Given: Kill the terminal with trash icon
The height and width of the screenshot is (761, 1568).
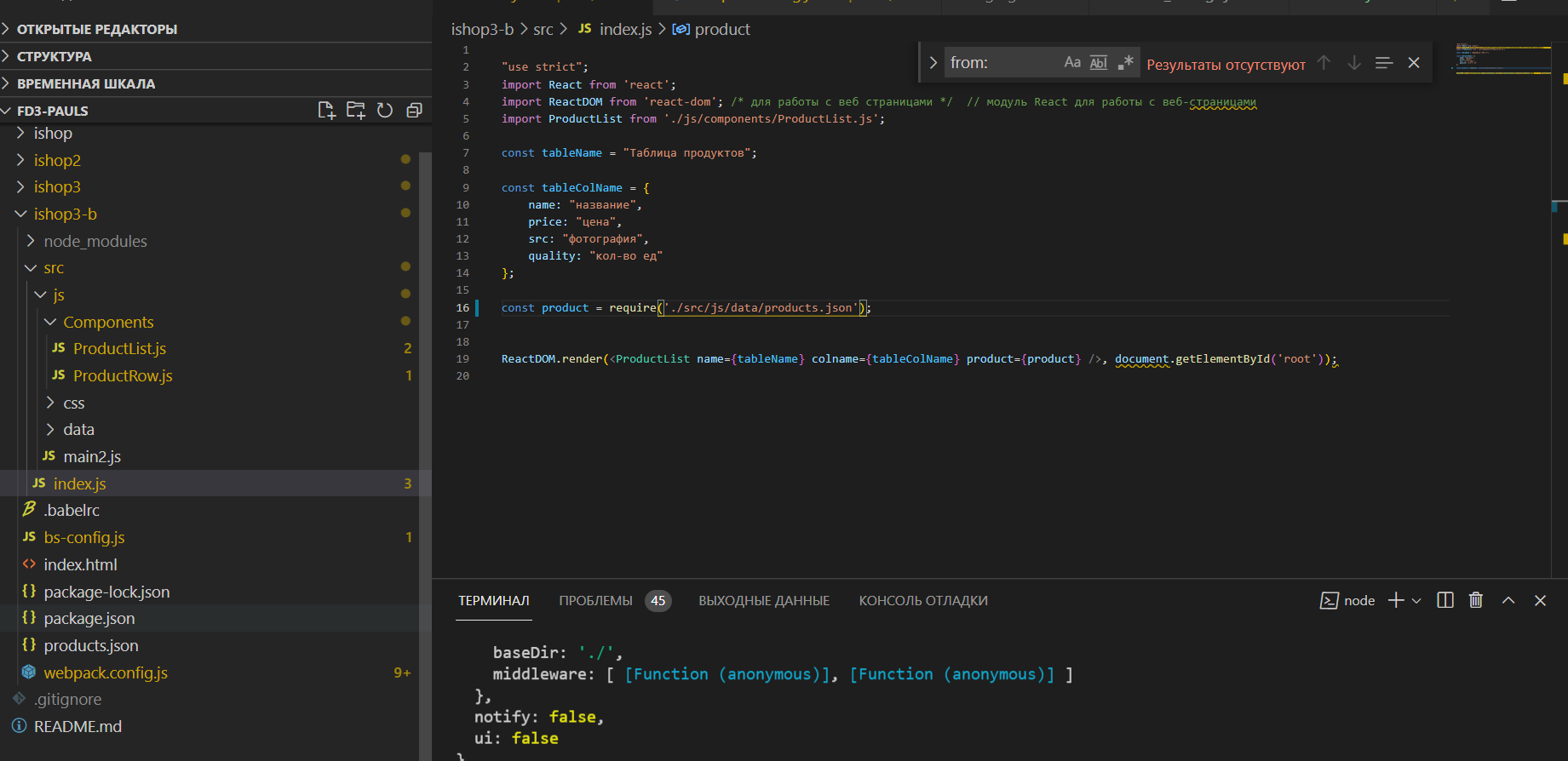Looking at the screenshot, I should point(1476,600).
